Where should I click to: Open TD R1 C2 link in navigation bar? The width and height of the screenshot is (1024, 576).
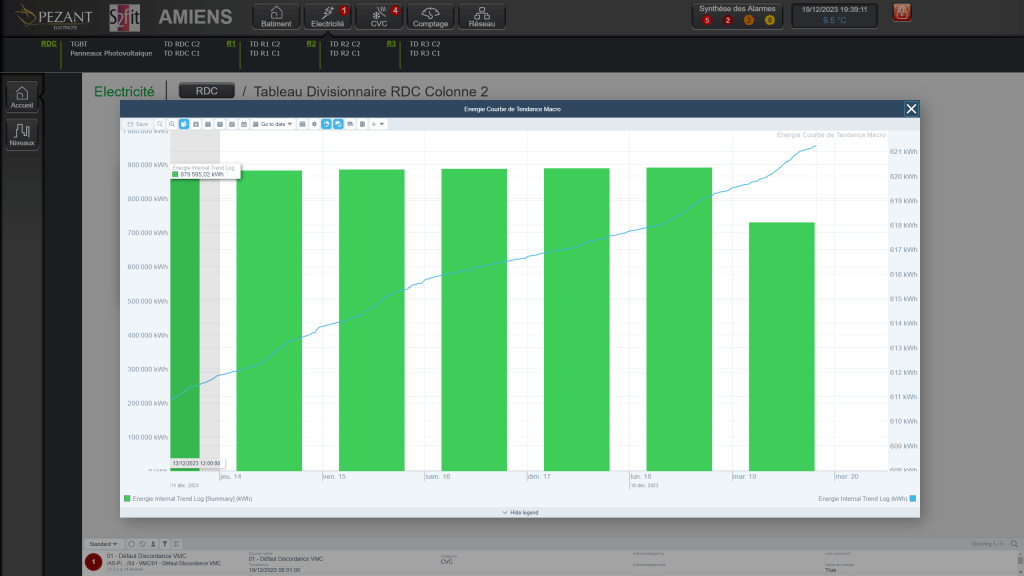point(264,44)
